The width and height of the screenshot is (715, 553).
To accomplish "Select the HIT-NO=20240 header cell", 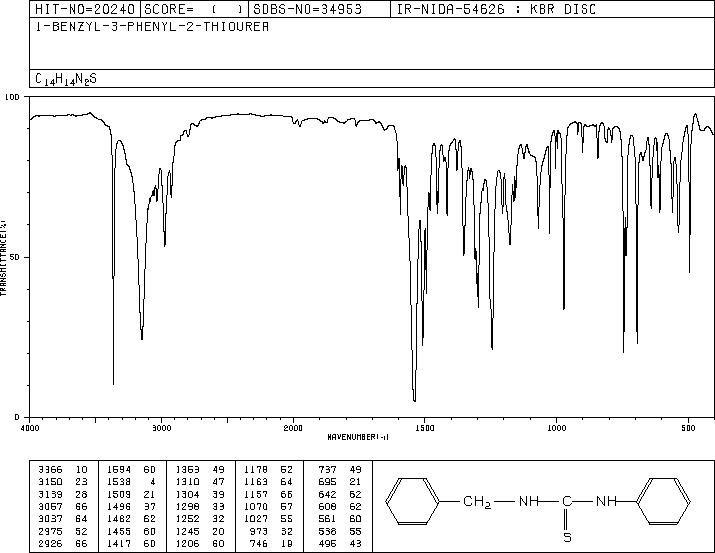I will click(85, 9).
